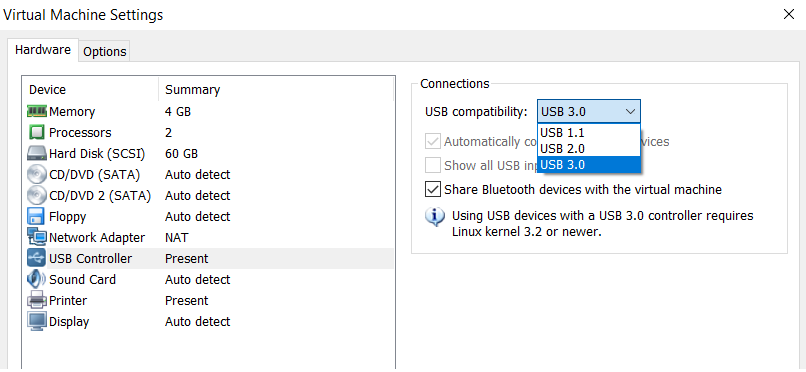Select the Sound Card speaker icon
Screen dimensions: 806x372
pos(36,280)
